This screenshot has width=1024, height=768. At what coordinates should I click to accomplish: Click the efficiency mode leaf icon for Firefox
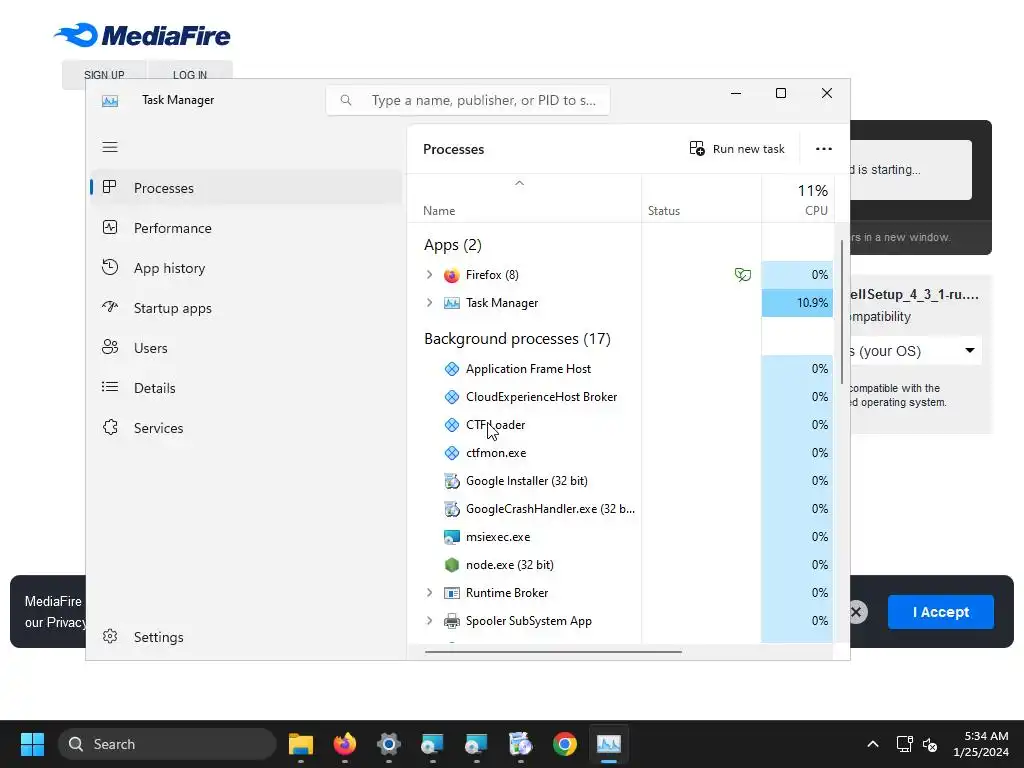coord(743,275)
